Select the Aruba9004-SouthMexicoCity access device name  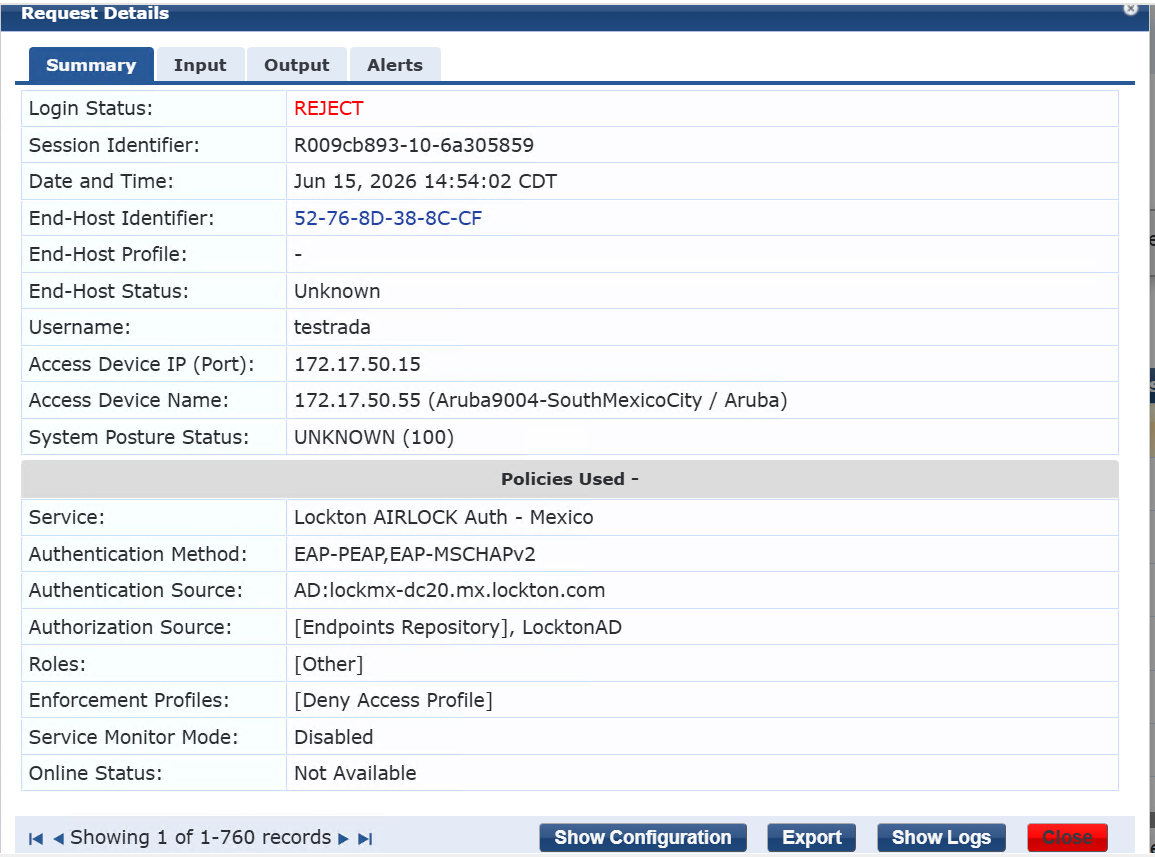click(541, 400)
